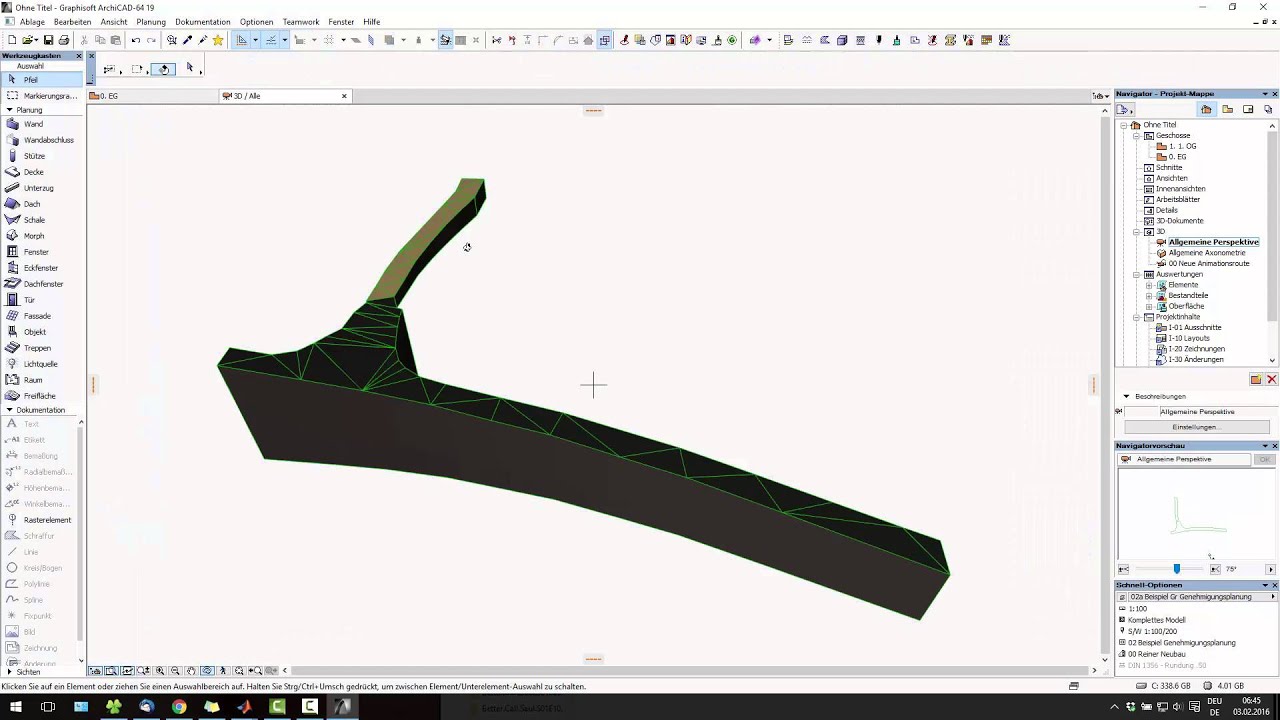Expand the Sichten toolbox section
Viewport: 1280px width, 720px height.
click(9, 672)
